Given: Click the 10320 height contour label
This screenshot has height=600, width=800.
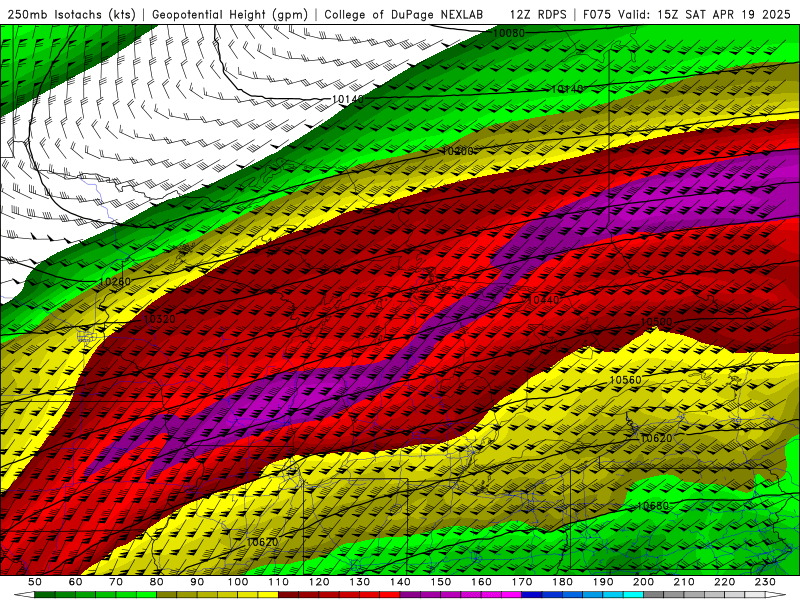Looking at the screenshot, I should [160, 319].
